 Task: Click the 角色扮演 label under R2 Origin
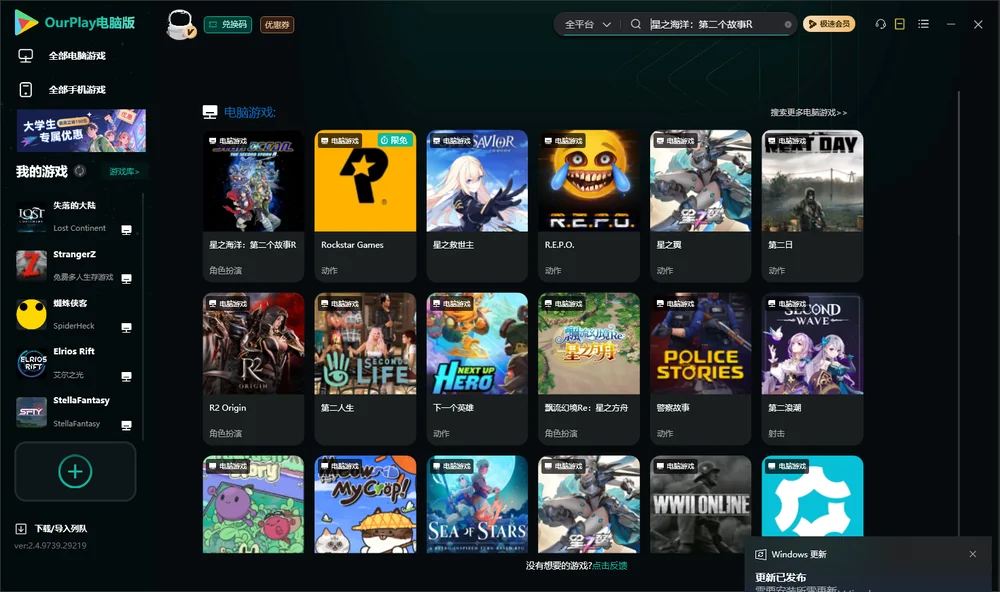(225, 433)
